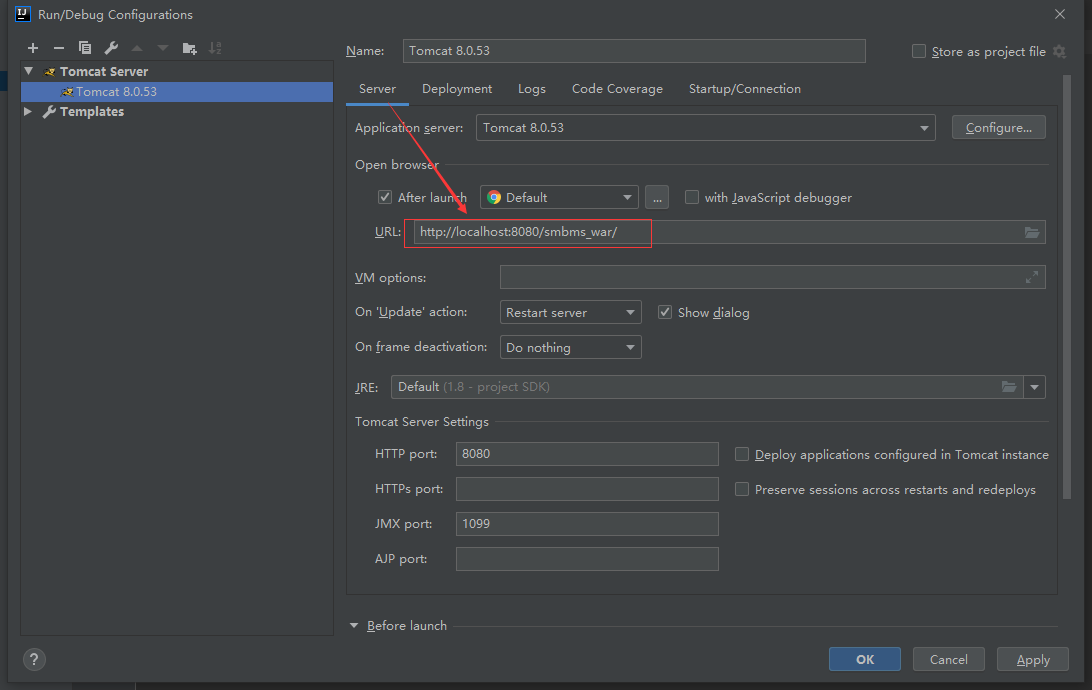Switch to the Startup/Connection tab
This screenshot has height=690, width=1092.
(x=744, y=89)
